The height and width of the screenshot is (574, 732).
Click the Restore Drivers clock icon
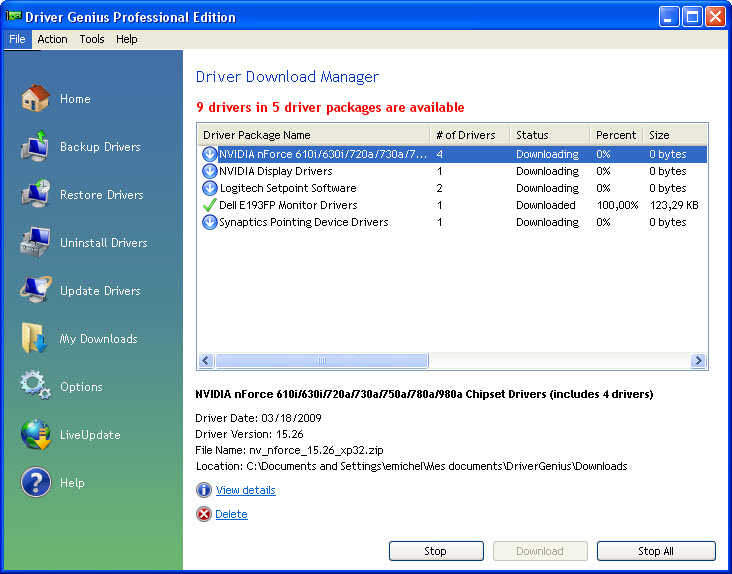pos(35,194)
